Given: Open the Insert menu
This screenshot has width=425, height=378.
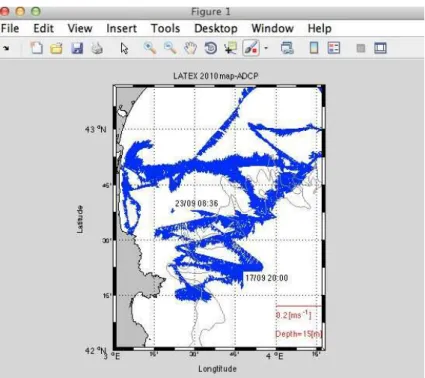Looking at the screenshot, I should click(121, 28).
